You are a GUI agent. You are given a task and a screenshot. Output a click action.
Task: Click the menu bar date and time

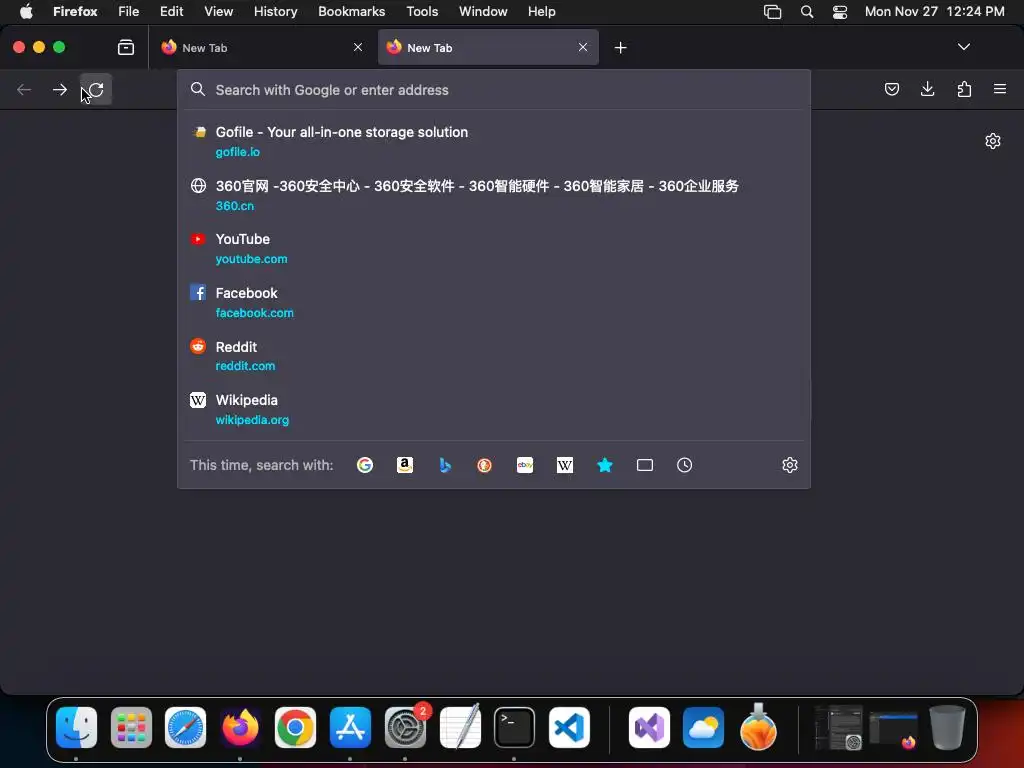935,11
